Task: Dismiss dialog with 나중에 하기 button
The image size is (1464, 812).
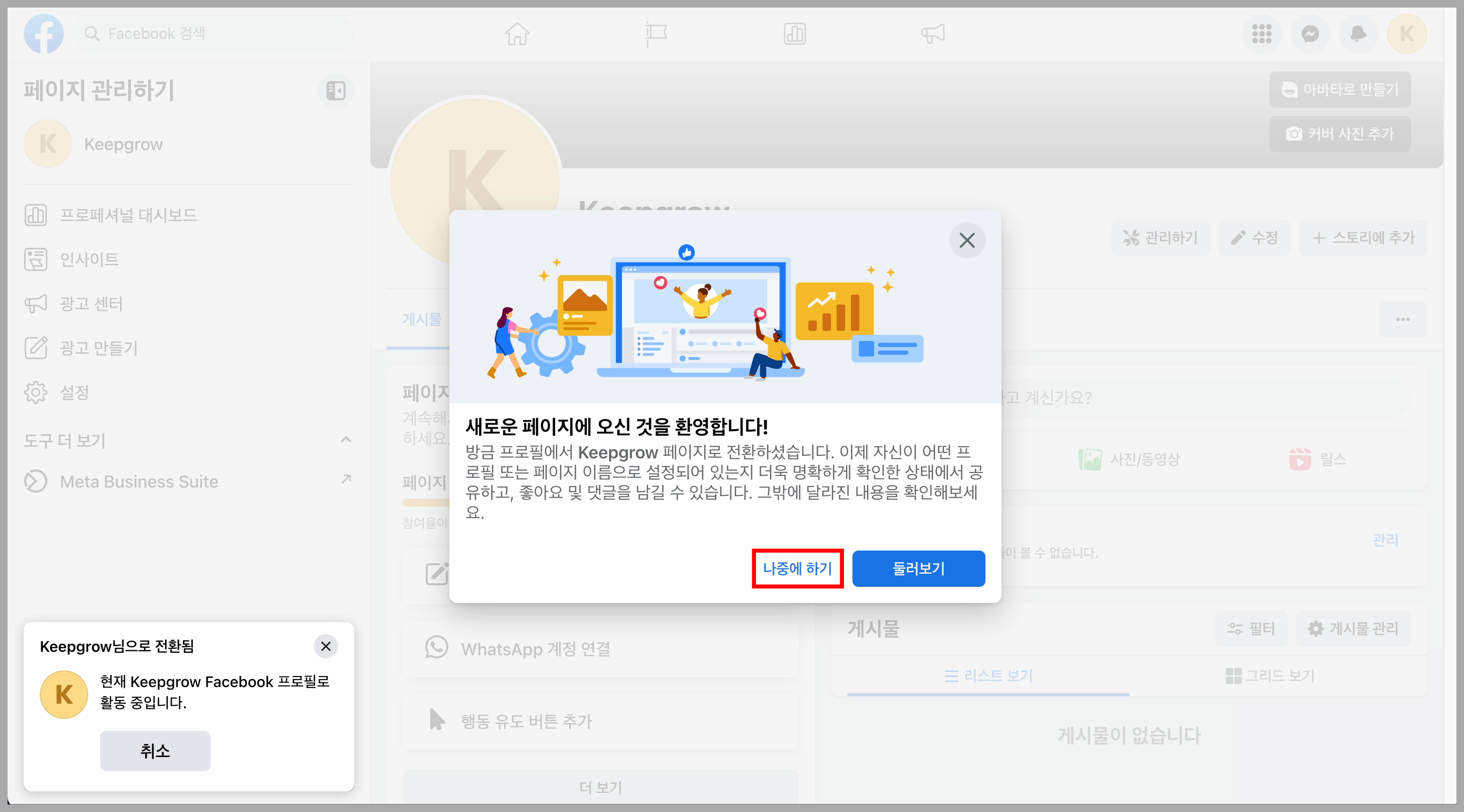Action: [x=797, y=569]
